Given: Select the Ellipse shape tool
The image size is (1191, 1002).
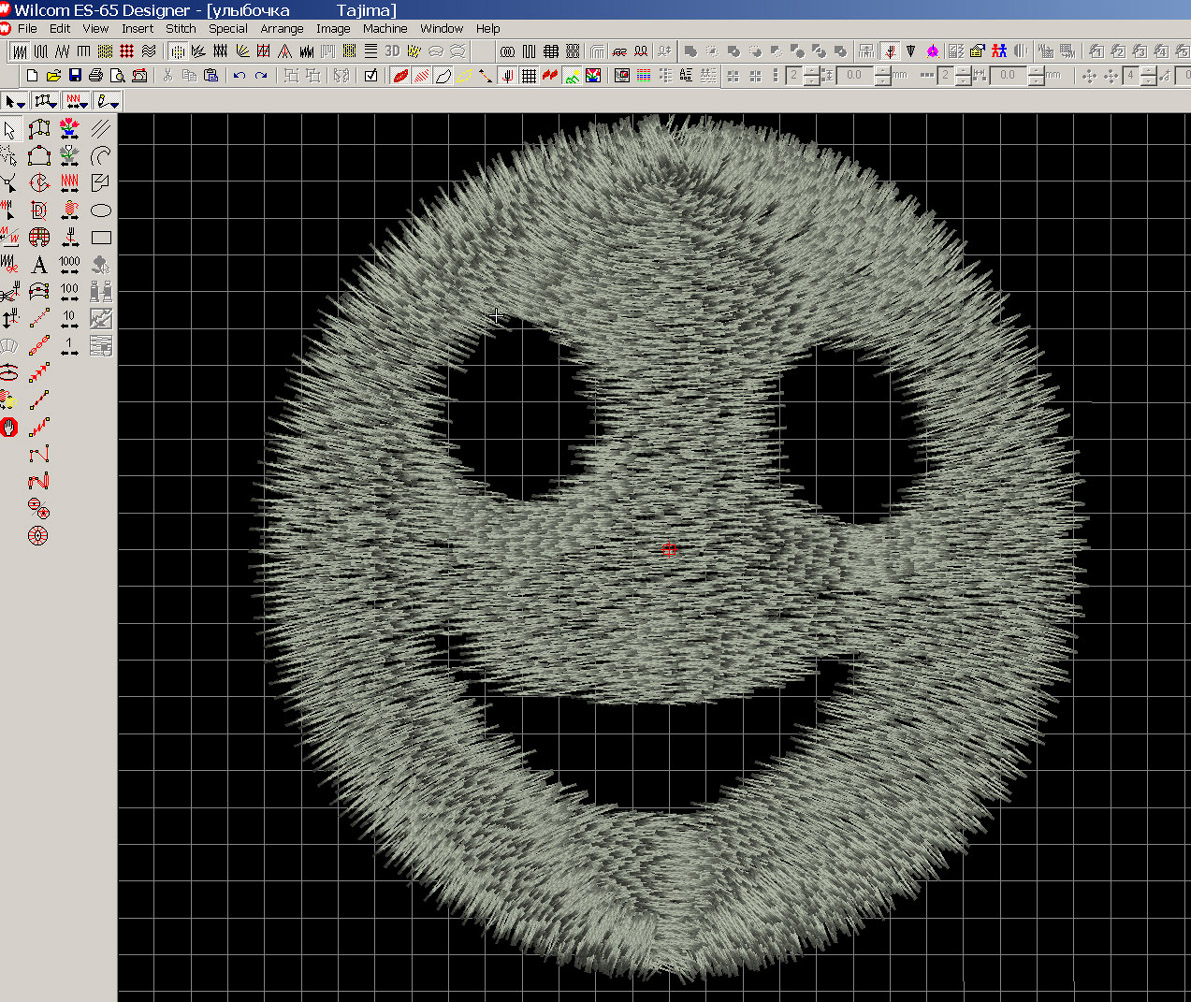Looking at the screenshot, I should (x=101, y=211).
